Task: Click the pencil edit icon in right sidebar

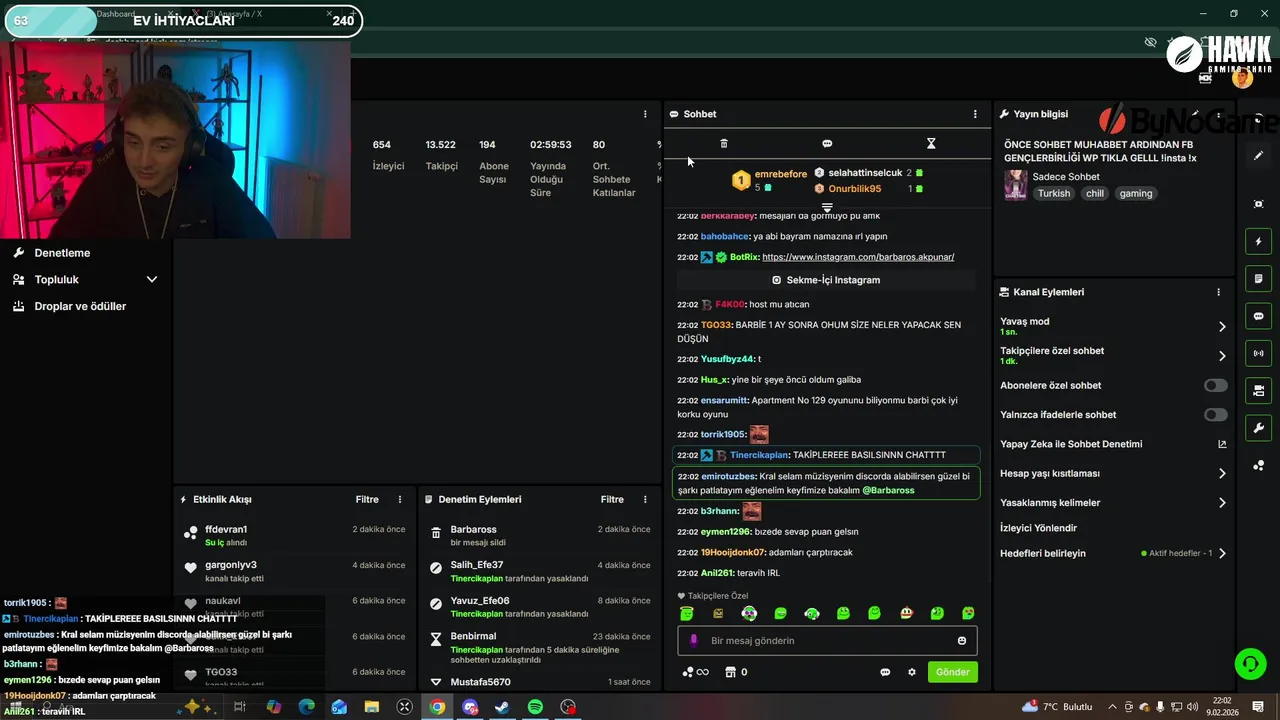Action: (x=1258, y=156)
